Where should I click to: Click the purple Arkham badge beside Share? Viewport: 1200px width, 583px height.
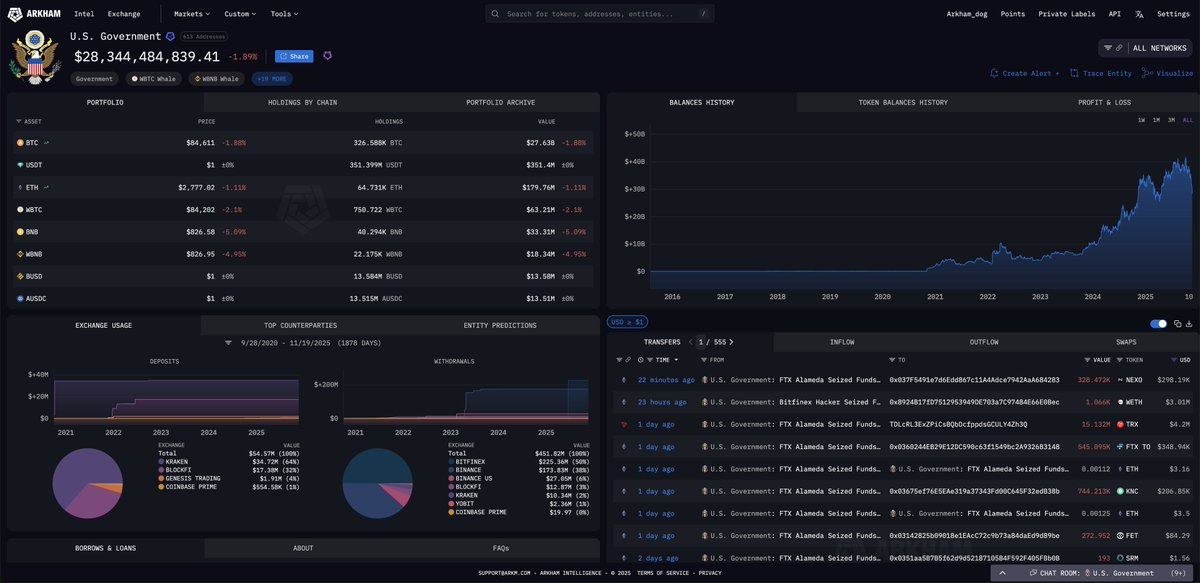pyautogui.click(x=327, y=56)
